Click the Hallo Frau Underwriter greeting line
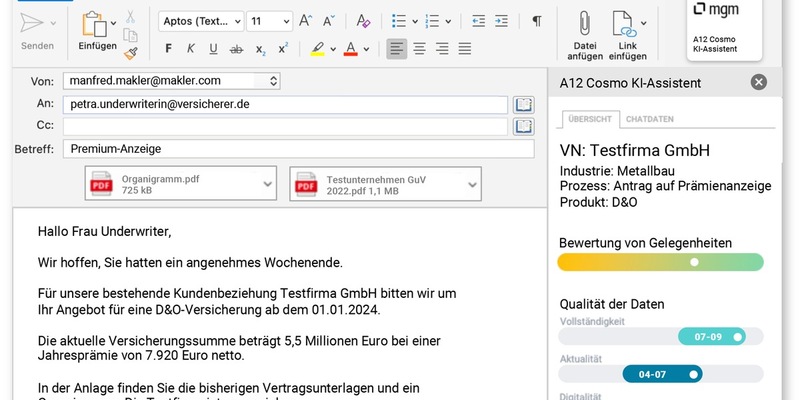800x400 pixels. (105, 232)
